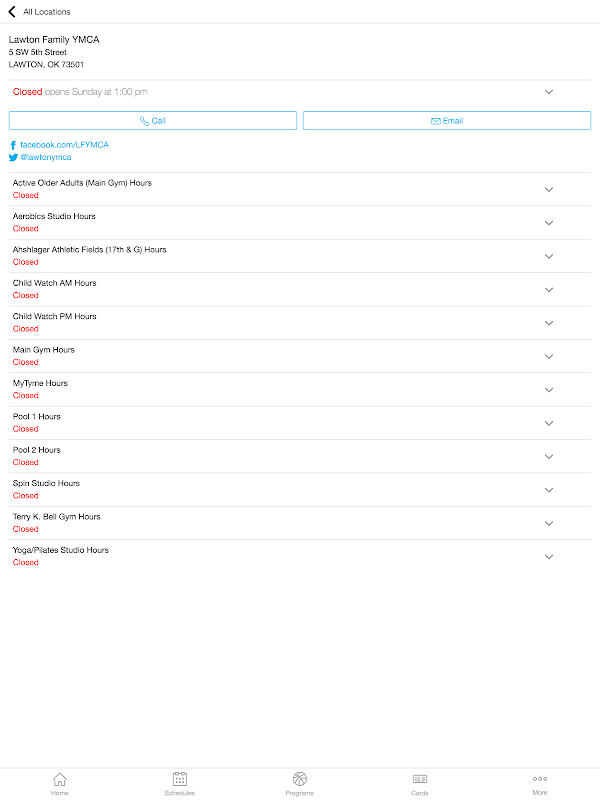Expand Terry K. Bell Gym Hours chevron
This screenshot has height=800, width=600.
click(549, 523)
